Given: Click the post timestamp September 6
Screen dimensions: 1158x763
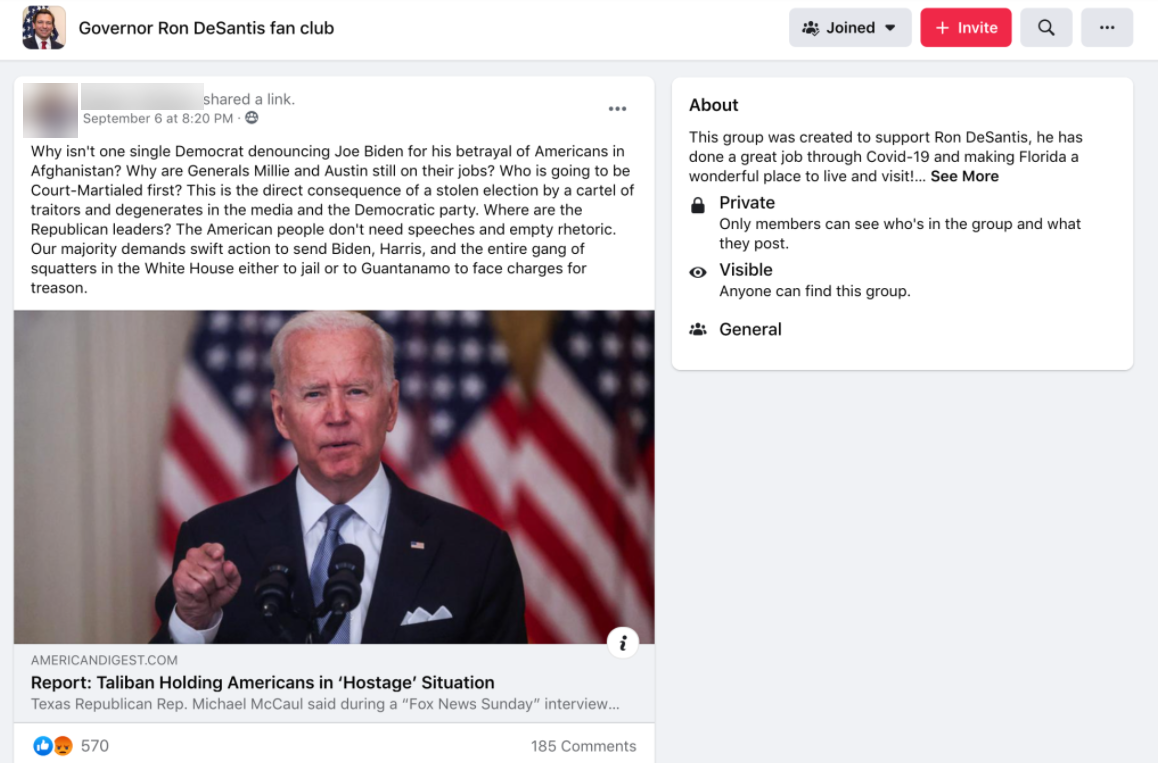Looking at the screenshot, I should [157, 118].
